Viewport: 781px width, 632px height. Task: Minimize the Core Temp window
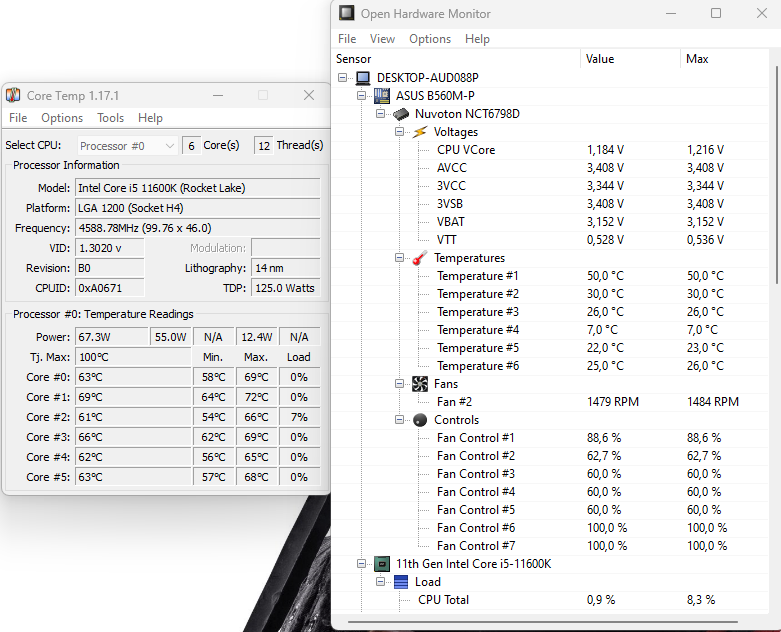[x=218, y=95]
